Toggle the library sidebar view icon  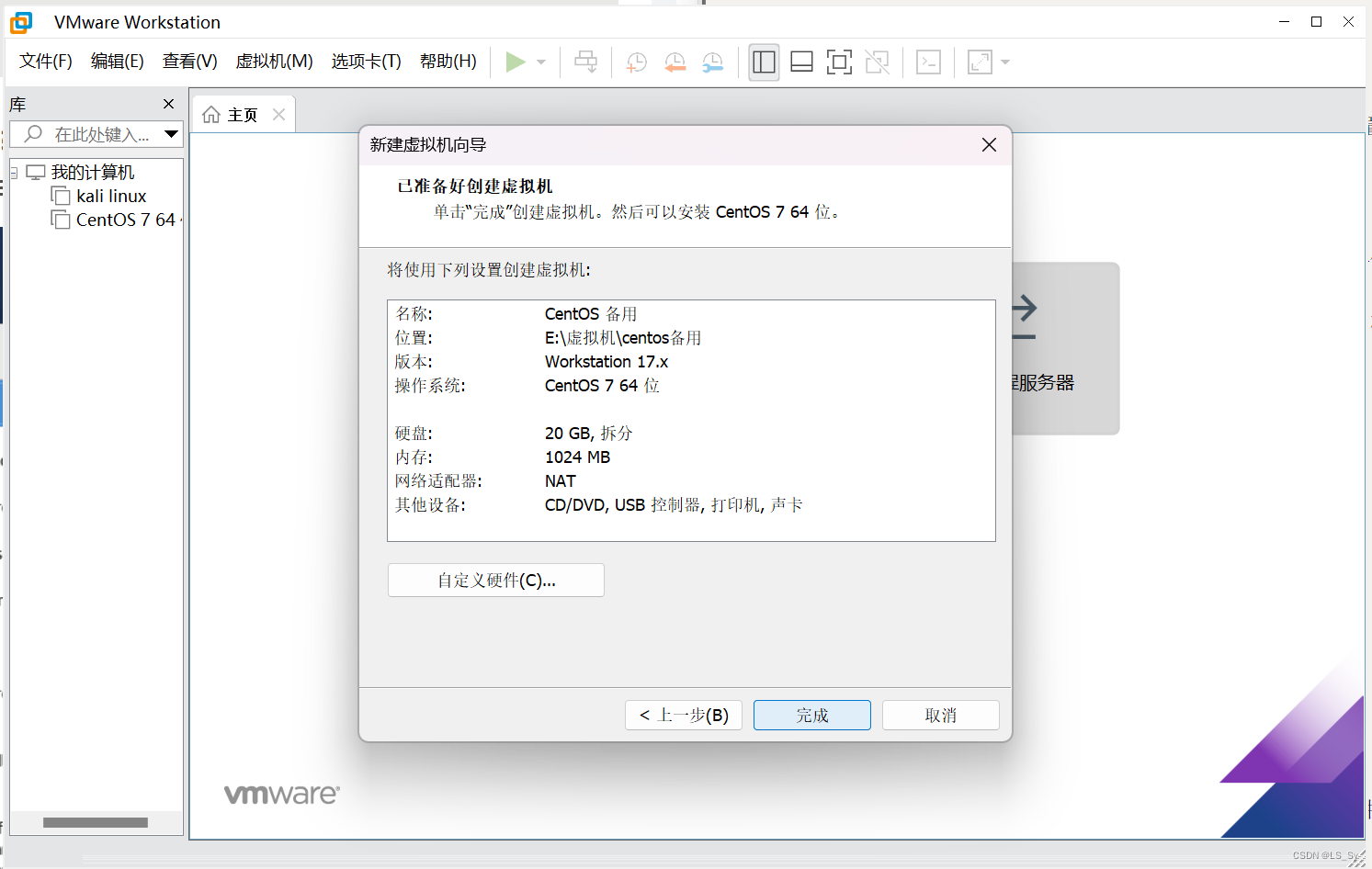coord(764,62)
